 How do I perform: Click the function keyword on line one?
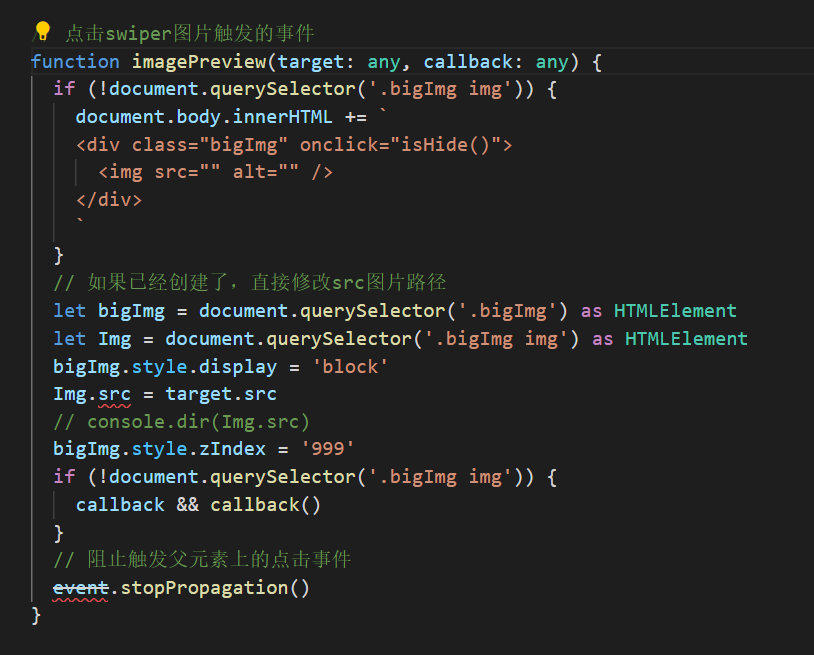[75, 61]
